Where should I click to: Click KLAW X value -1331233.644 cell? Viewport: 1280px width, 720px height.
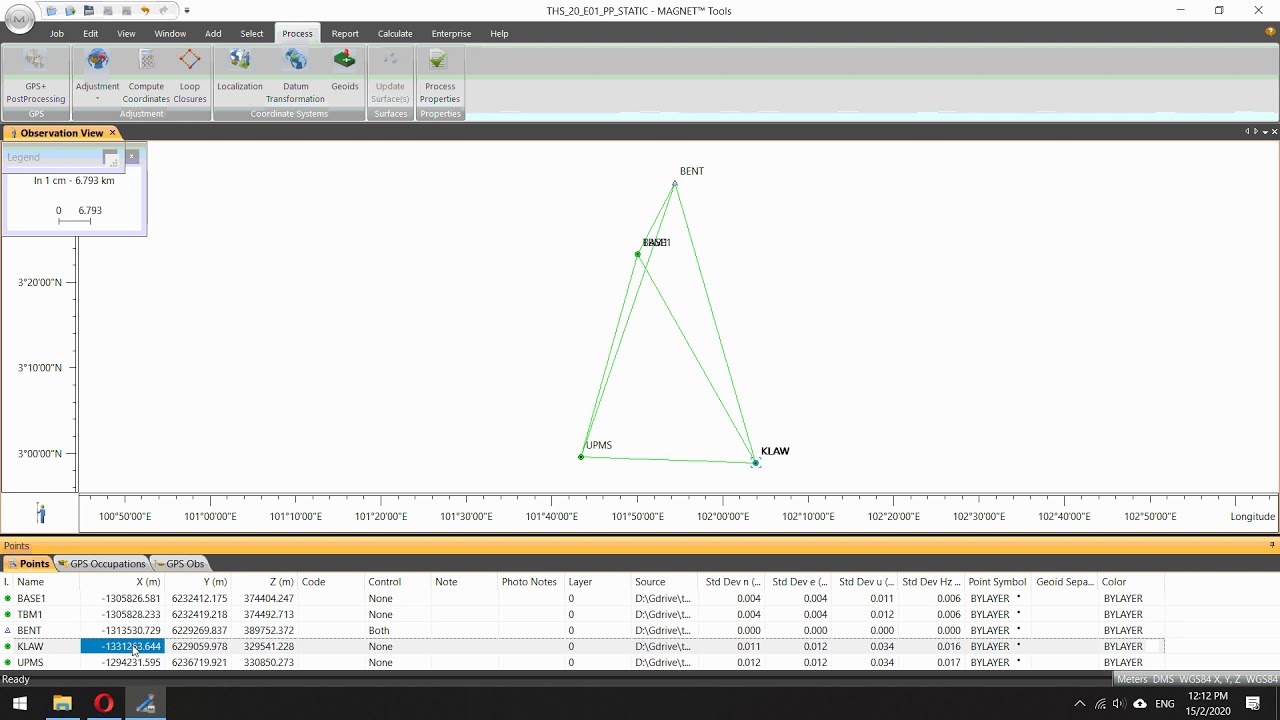pos(121,646)
